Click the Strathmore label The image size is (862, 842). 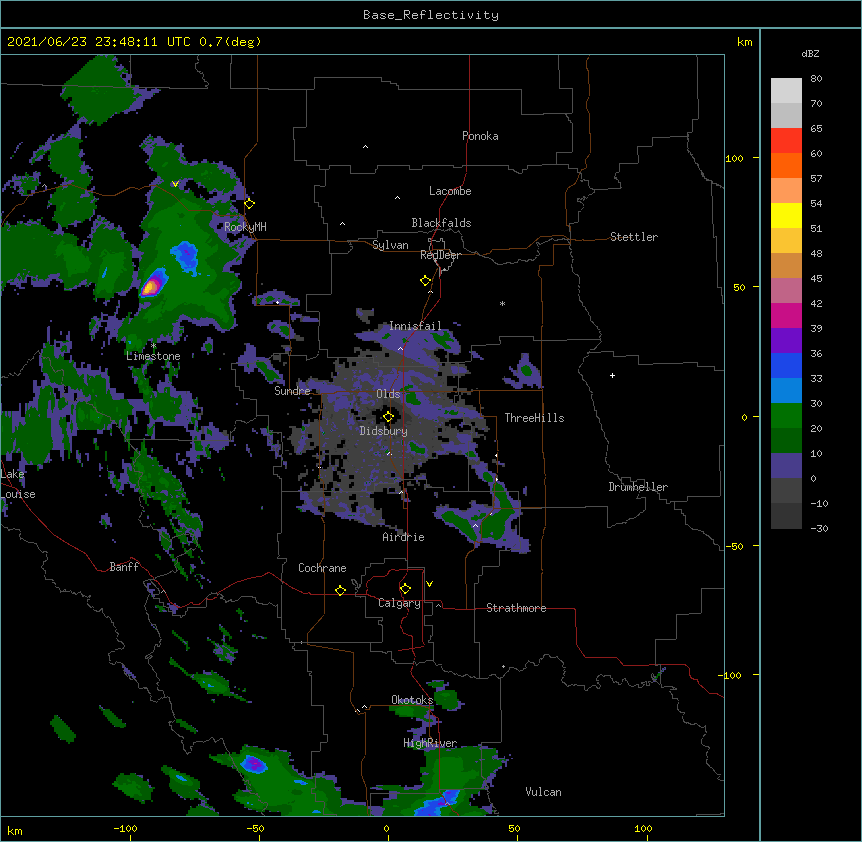[x=516, y=608]
